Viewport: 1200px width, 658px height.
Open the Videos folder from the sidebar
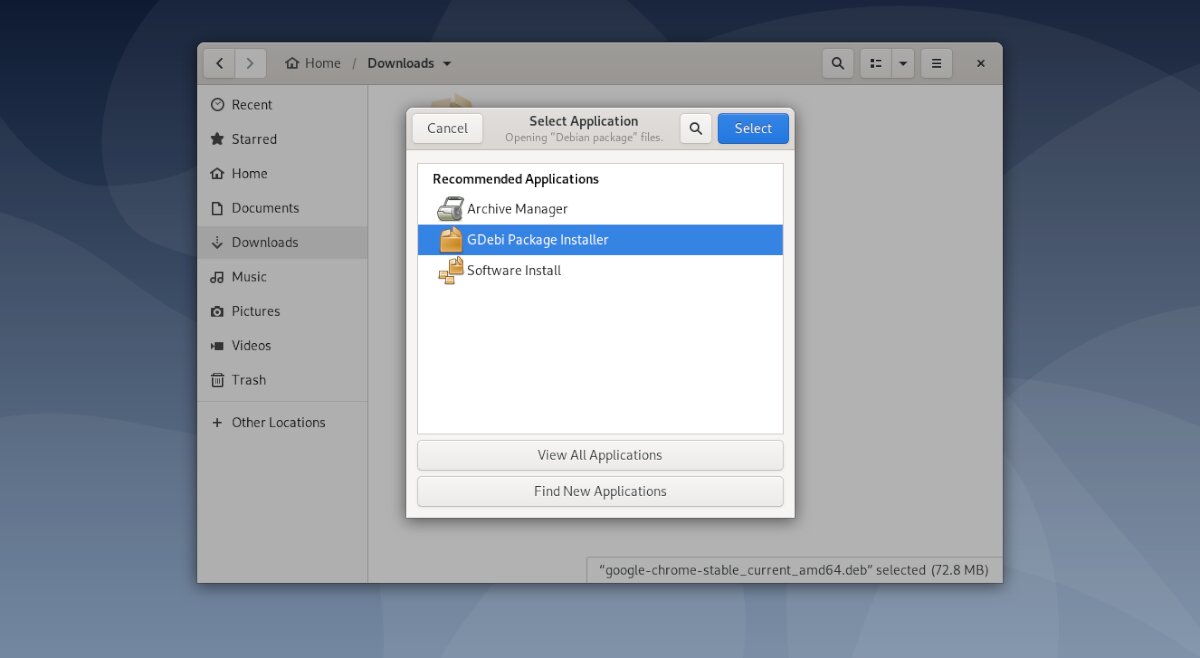pyautogui.click(x=251, y=345)
